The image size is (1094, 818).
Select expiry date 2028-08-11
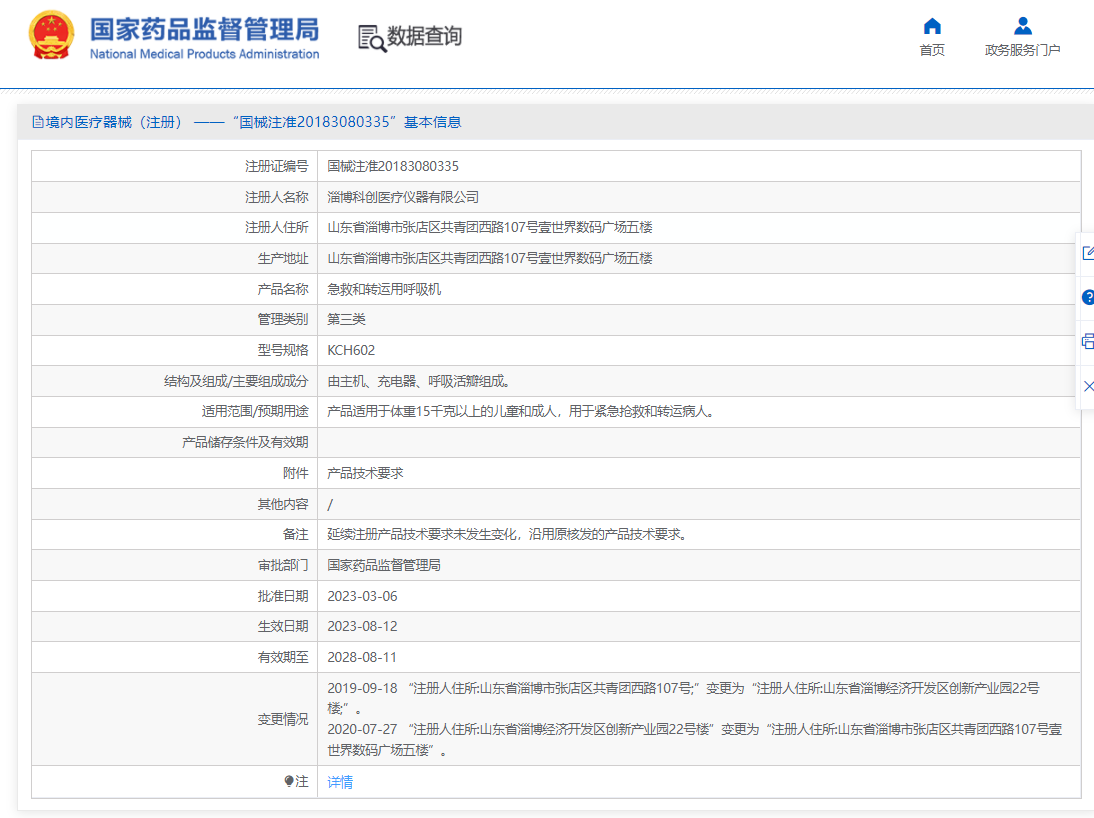[x=362, y=657]
